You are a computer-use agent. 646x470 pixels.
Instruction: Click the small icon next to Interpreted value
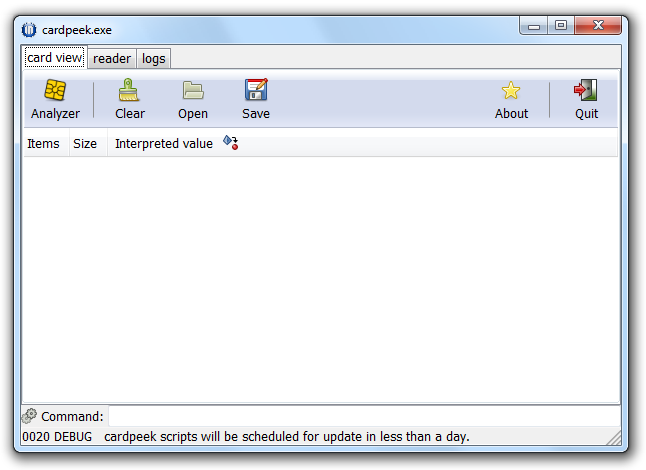[230, 143]
